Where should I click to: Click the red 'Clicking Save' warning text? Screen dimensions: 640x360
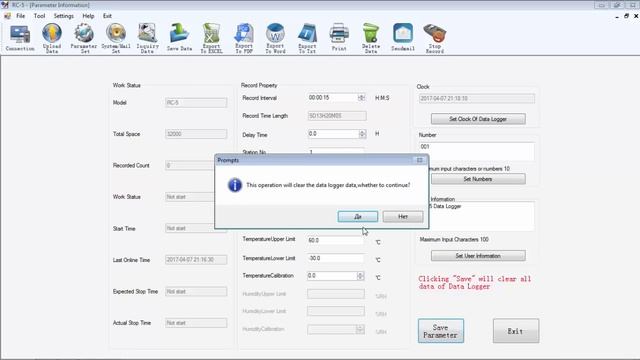[475, 282]
